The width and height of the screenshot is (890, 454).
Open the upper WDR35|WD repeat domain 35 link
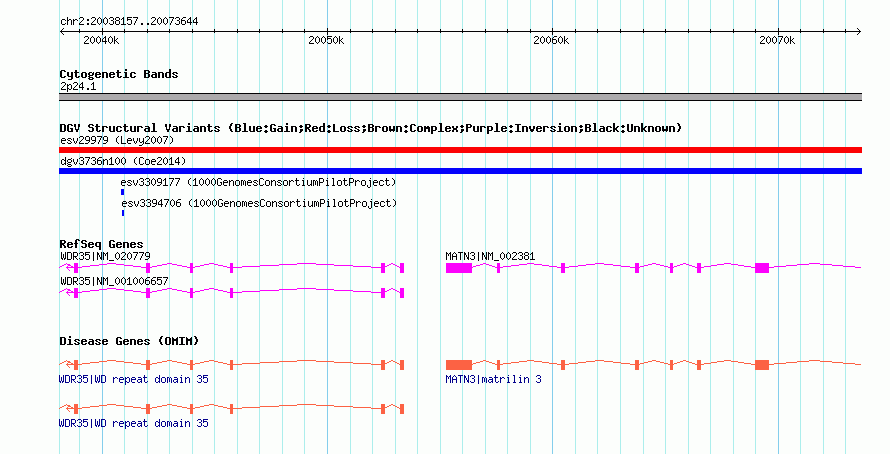(x=134, y=379)
